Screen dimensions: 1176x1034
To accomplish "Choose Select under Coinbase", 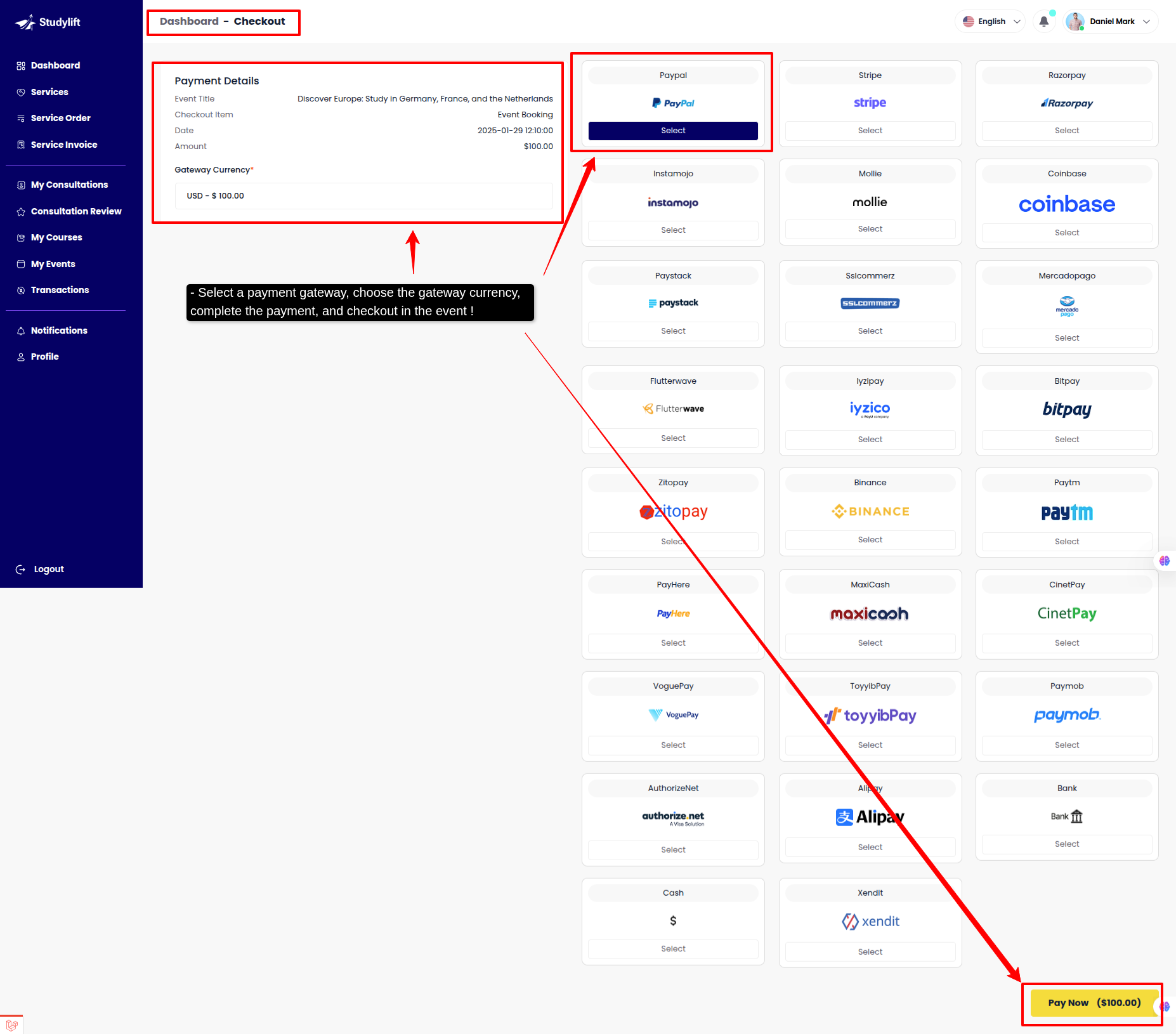I will [1067, 233].
